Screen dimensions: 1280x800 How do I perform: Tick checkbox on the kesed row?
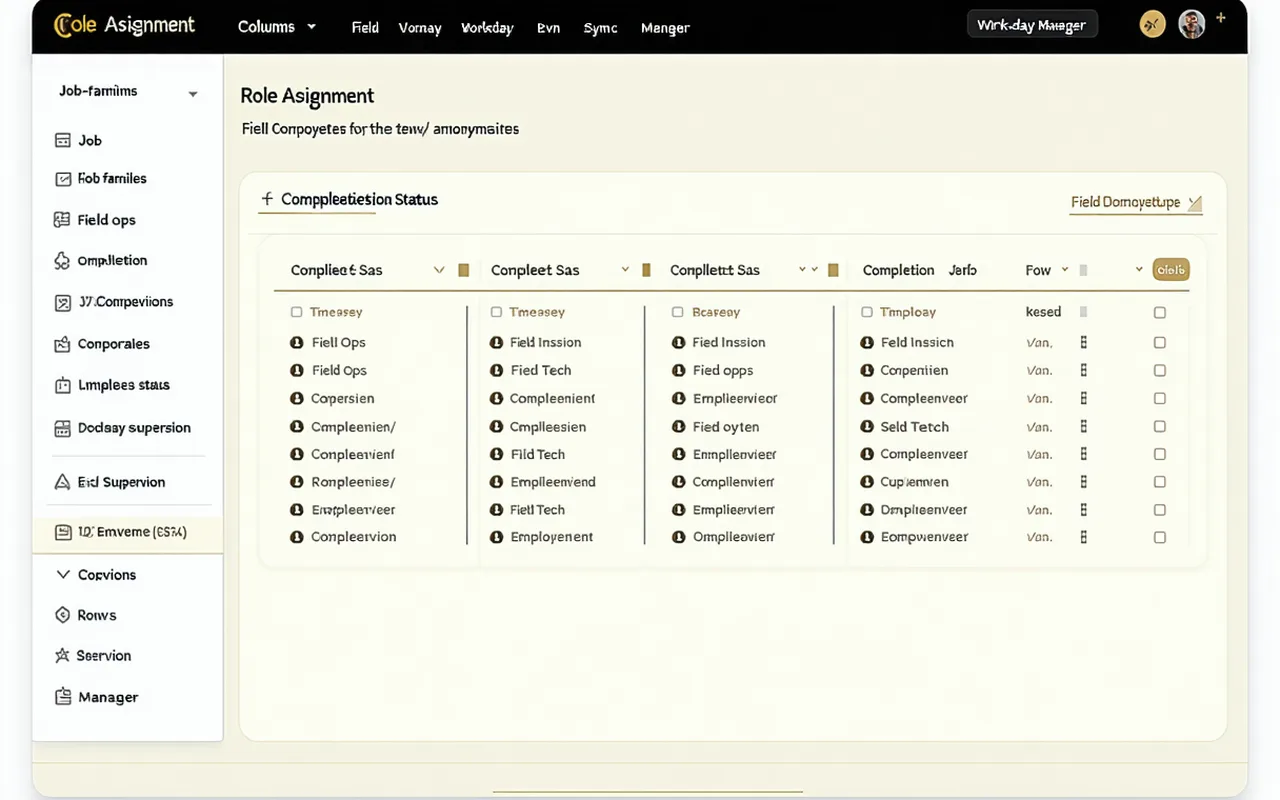tap(1160, 312)
